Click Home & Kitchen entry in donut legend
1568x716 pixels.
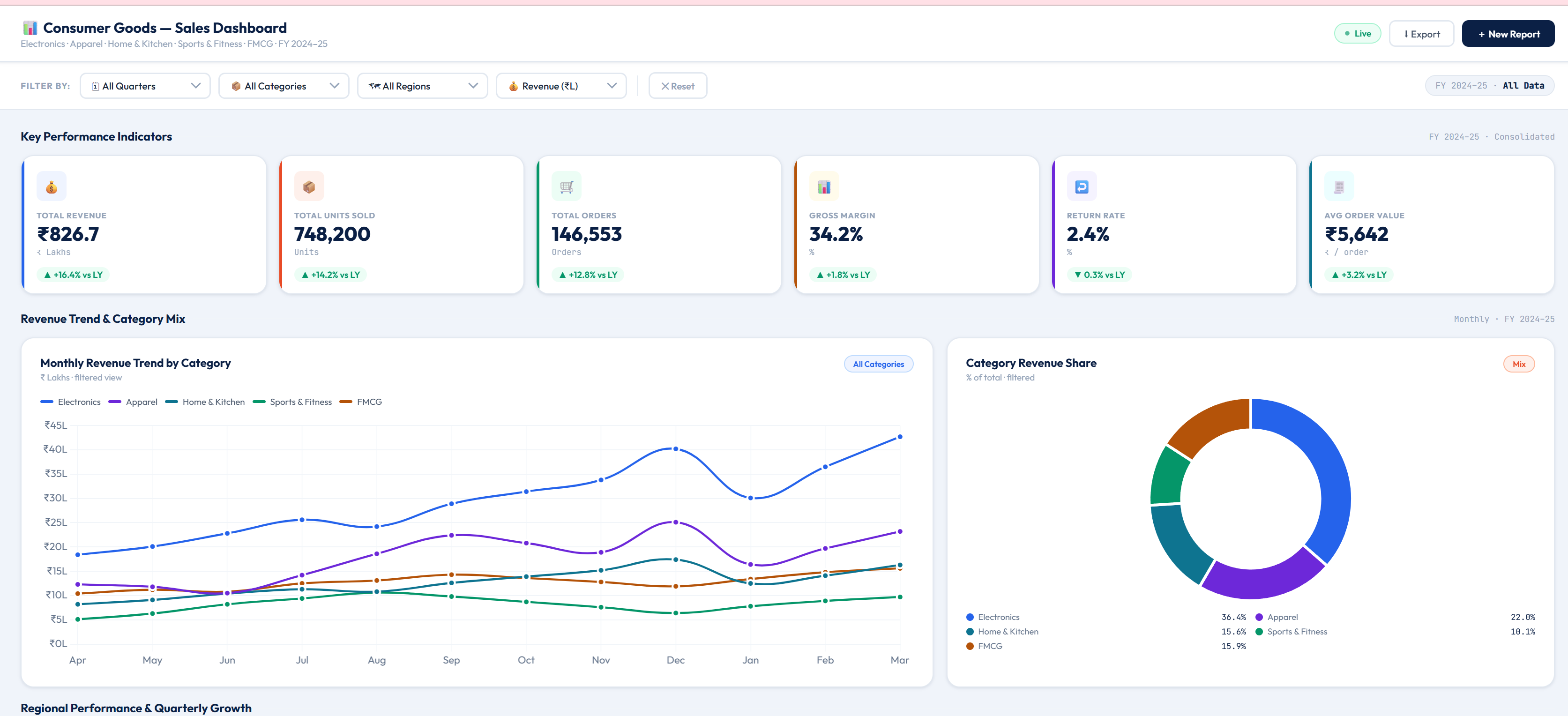pyautogui.click(x=1106, y=632)
